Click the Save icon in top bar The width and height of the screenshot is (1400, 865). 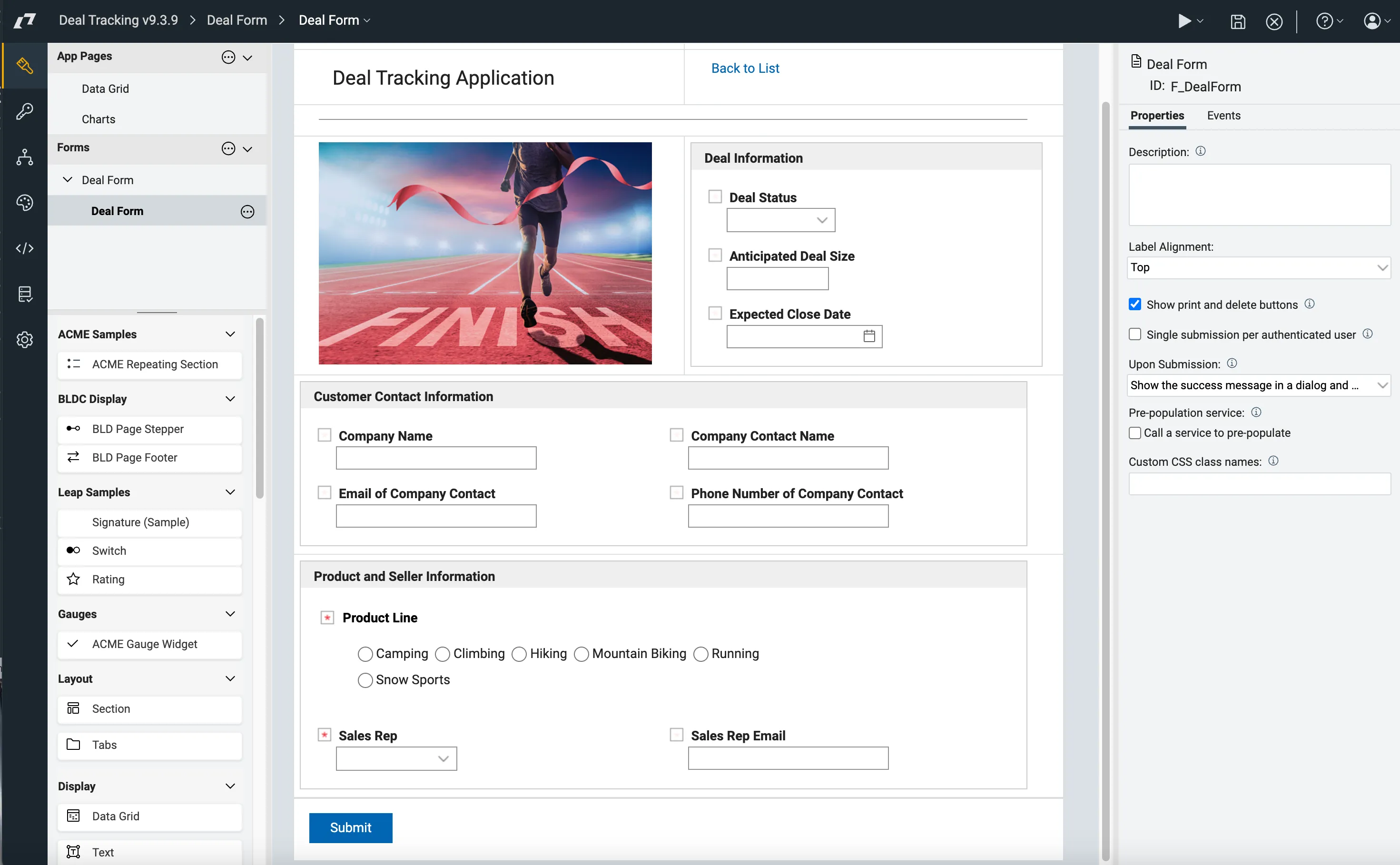[1238, 22]
